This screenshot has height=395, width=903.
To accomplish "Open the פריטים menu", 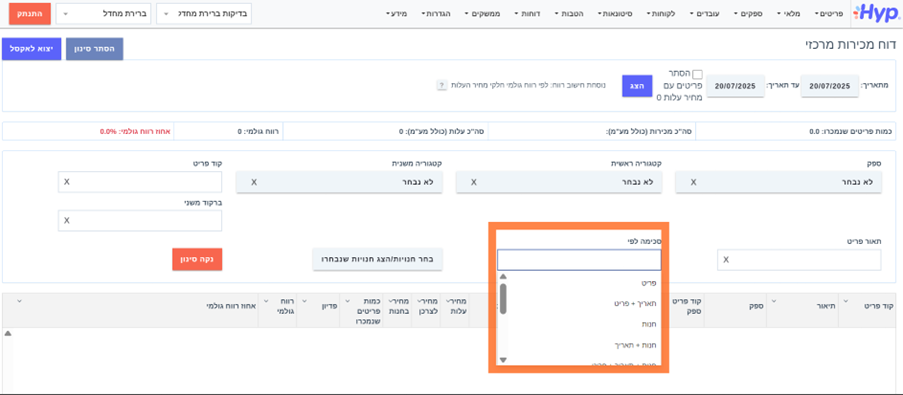I will pos(829,13).
